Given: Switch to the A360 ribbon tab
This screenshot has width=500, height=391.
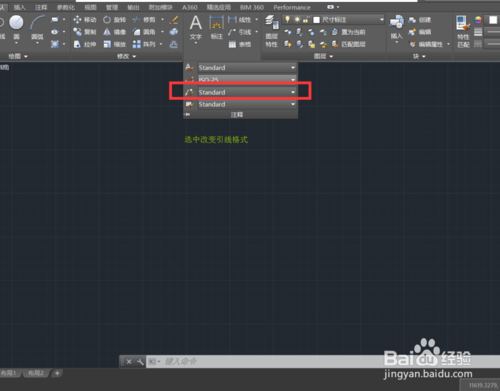Looking at the screenshot, I should [190, 7].
